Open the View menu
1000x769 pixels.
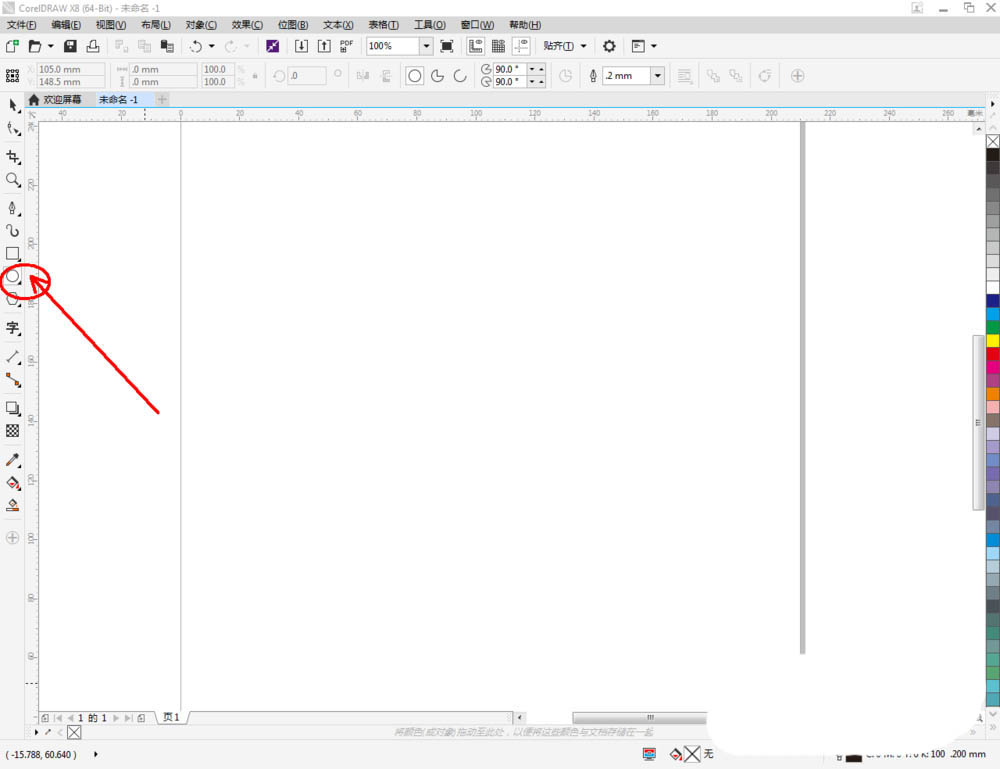pyautogui.click(x=111, y=25)
